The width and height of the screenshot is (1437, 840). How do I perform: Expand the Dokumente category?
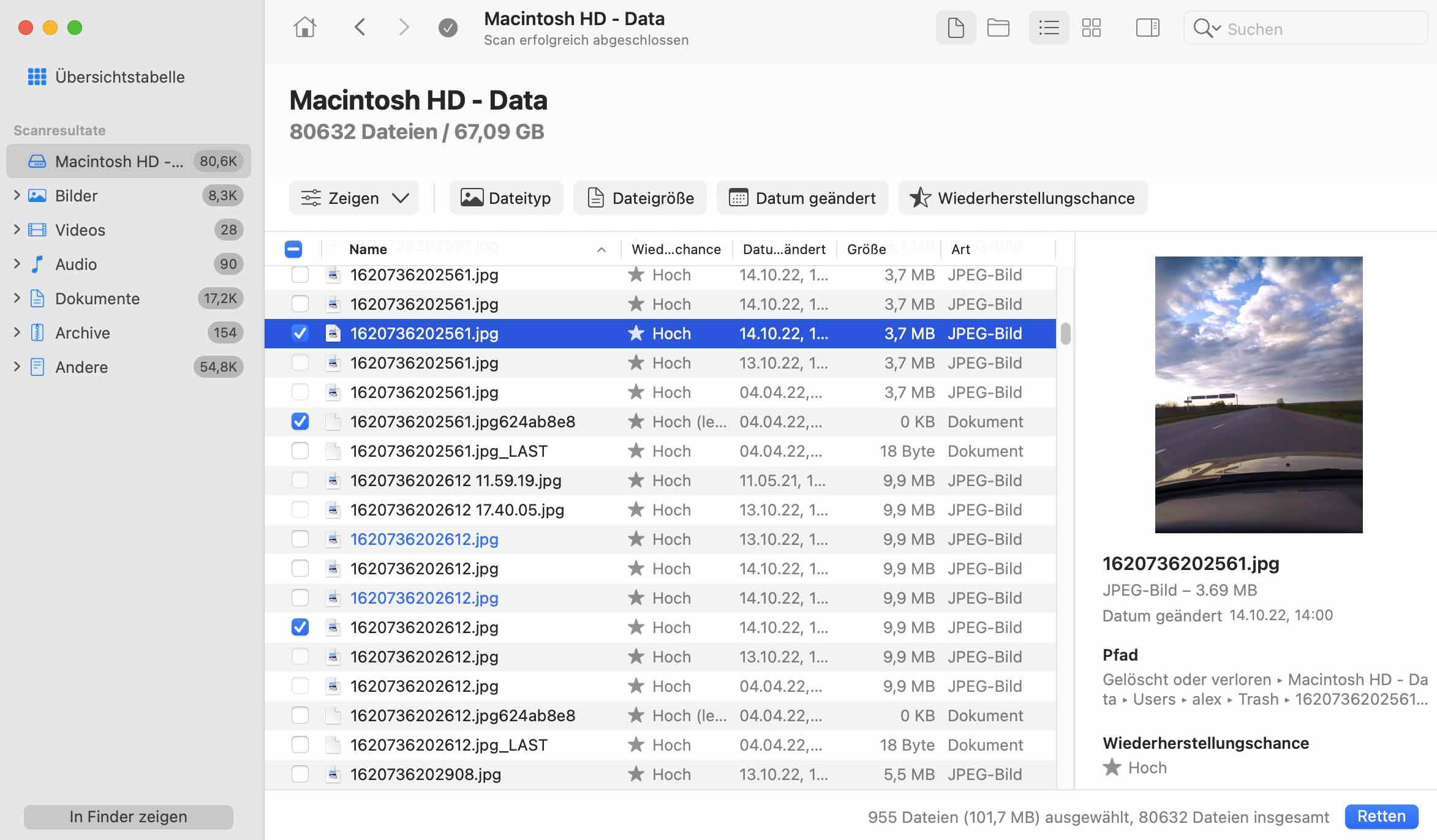(17, 298)
